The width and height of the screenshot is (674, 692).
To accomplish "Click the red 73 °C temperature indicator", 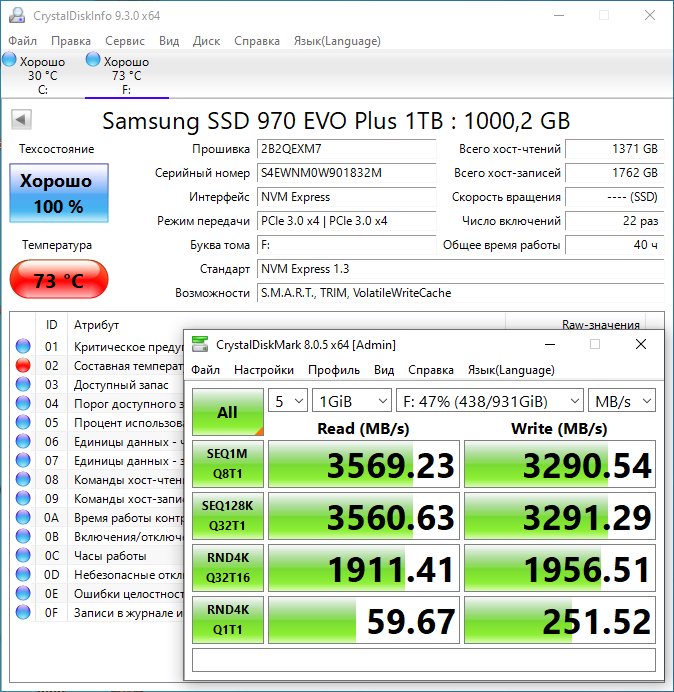I will point(59,280).
